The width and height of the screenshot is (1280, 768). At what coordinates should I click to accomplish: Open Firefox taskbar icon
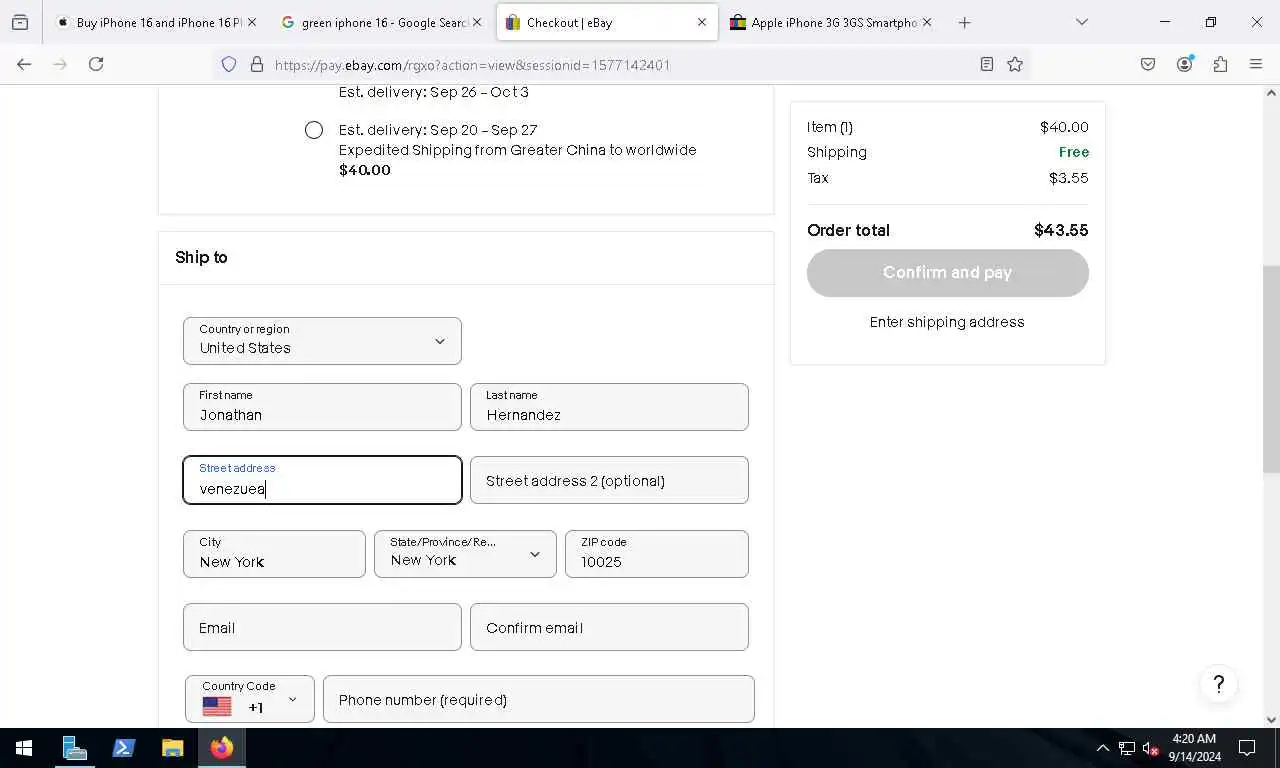point(221,748)
